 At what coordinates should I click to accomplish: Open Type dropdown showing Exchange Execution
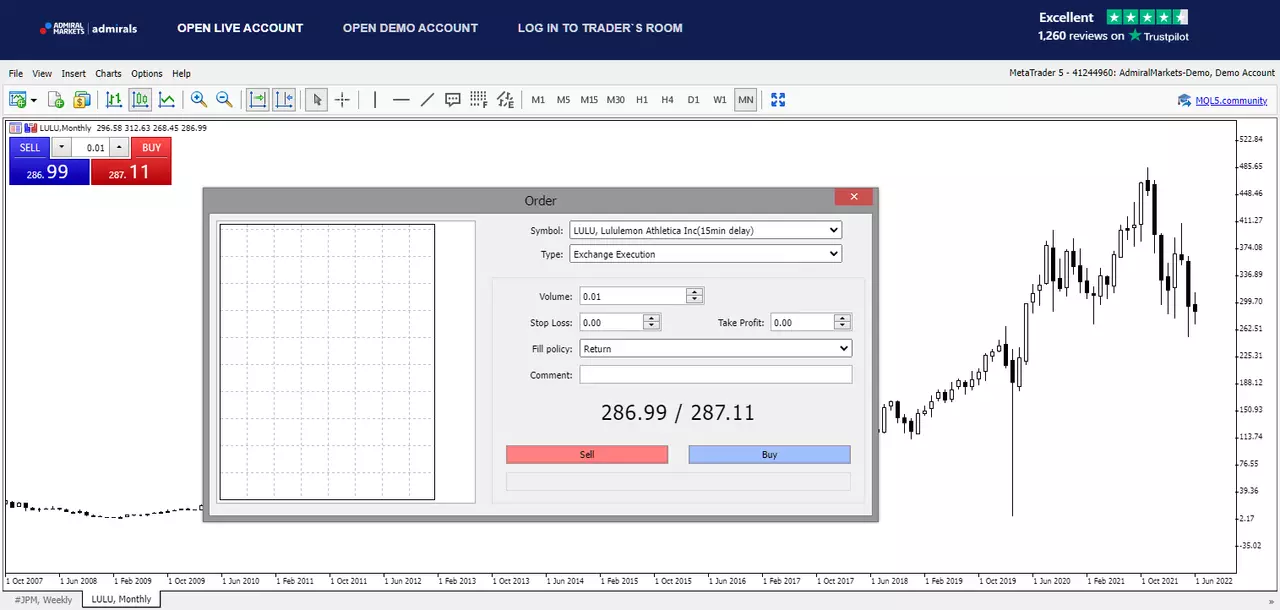[x=706, y=254]
